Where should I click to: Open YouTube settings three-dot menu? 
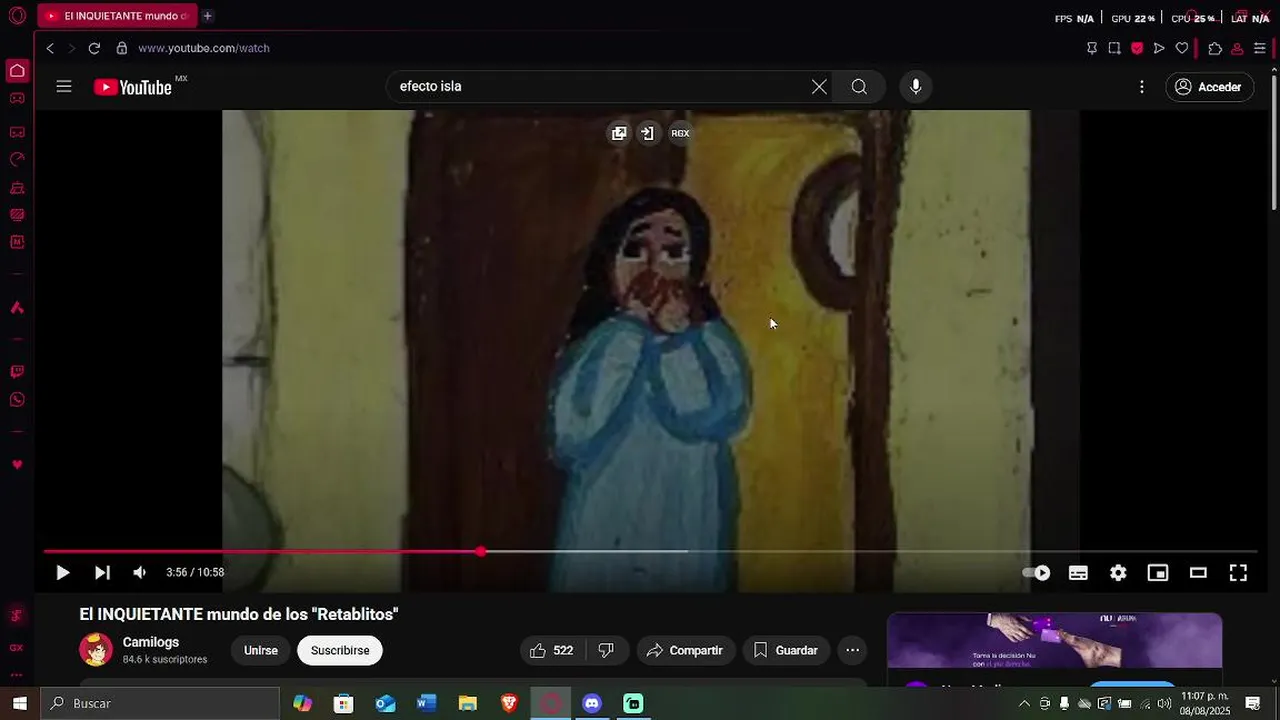[1142, 87]
